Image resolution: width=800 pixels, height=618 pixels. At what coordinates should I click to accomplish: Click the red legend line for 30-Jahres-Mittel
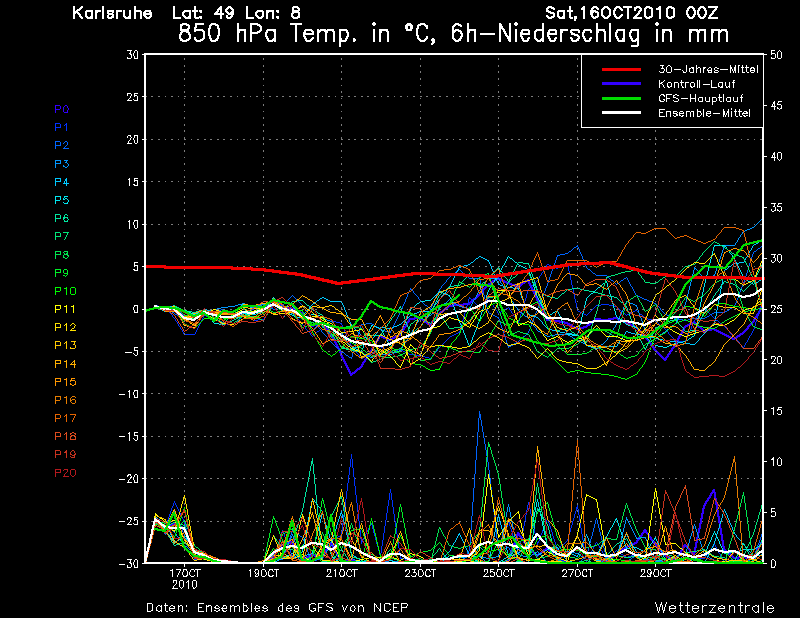point(621,69)
